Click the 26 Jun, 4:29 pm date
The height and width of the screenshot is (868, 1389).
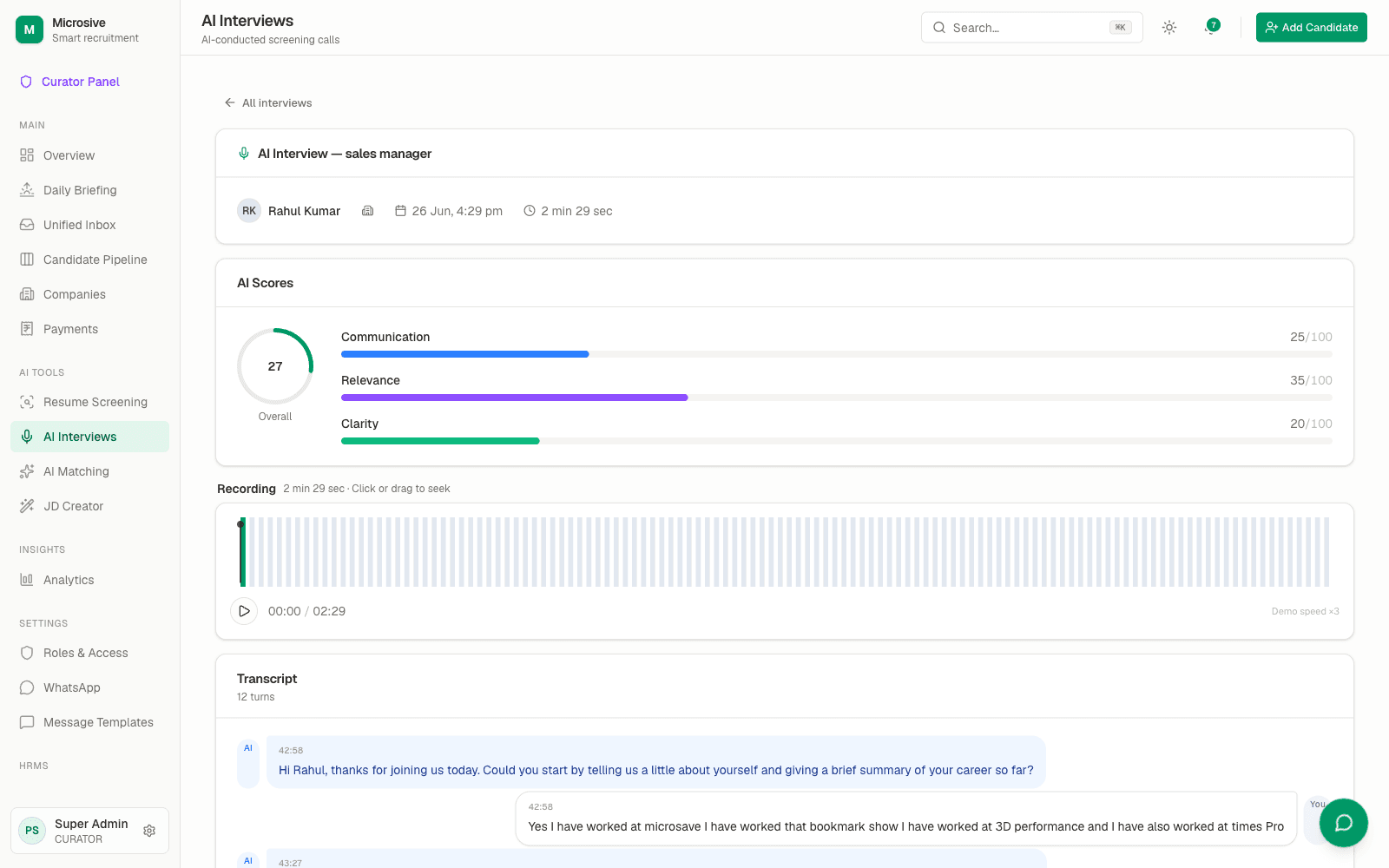[x=457, y=211]
